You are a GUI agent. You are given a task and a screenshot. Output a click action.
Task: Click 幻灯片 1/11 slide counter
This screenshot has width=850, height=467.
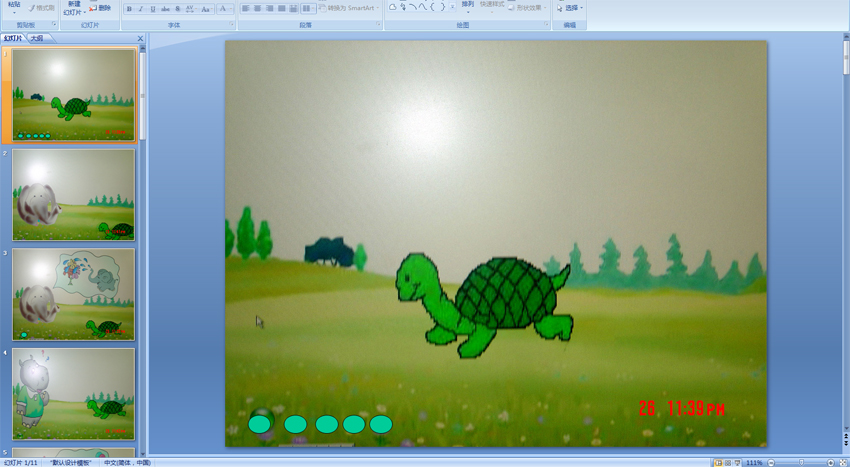coord(21,463)
